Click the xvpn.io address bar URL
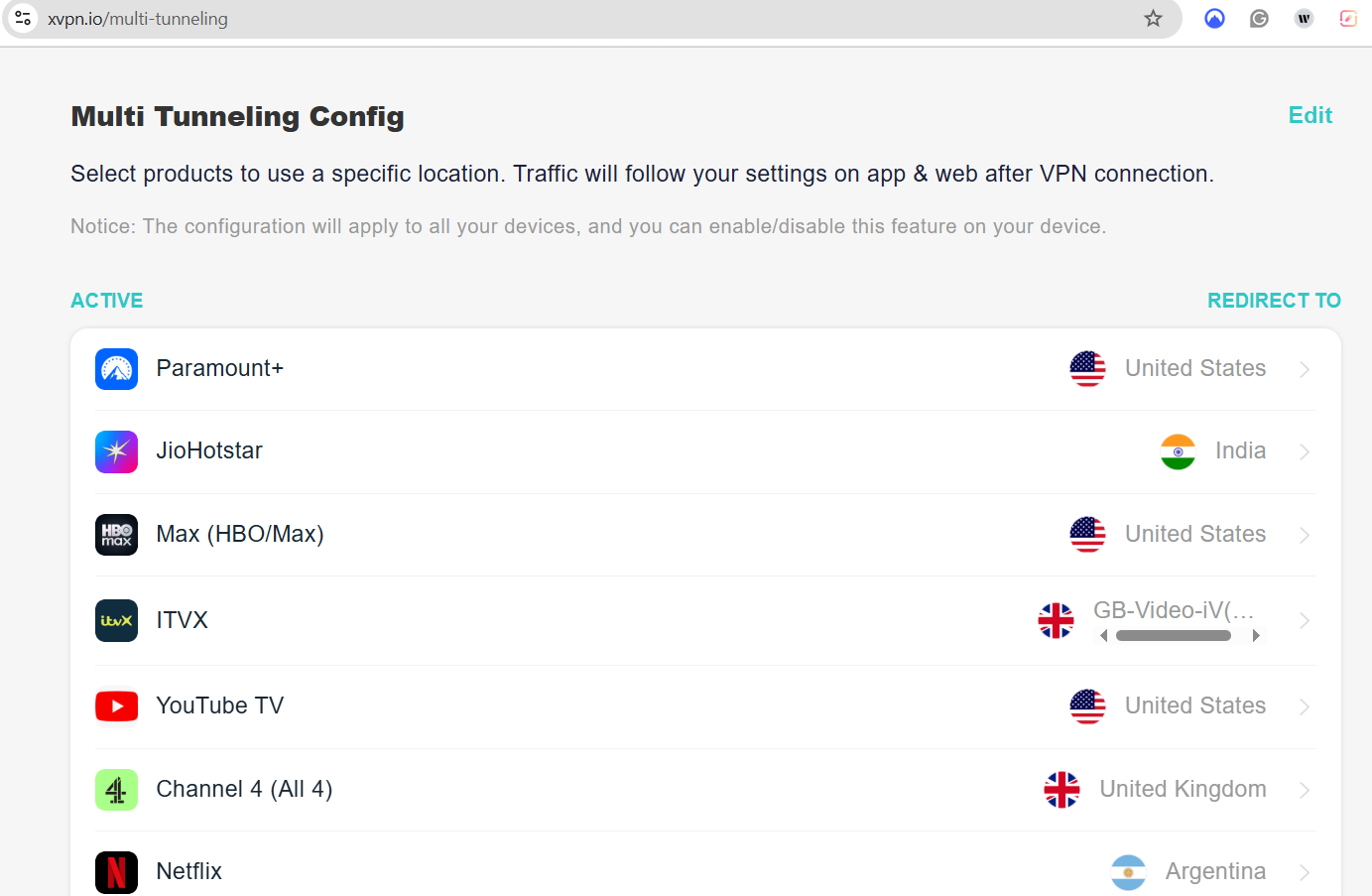 138,19
